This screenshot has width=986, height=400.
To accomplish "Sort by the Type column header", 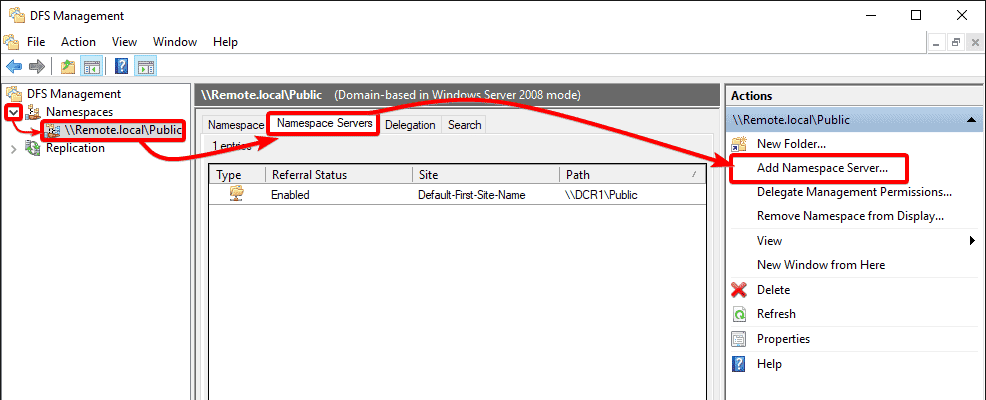I will 237,175.
